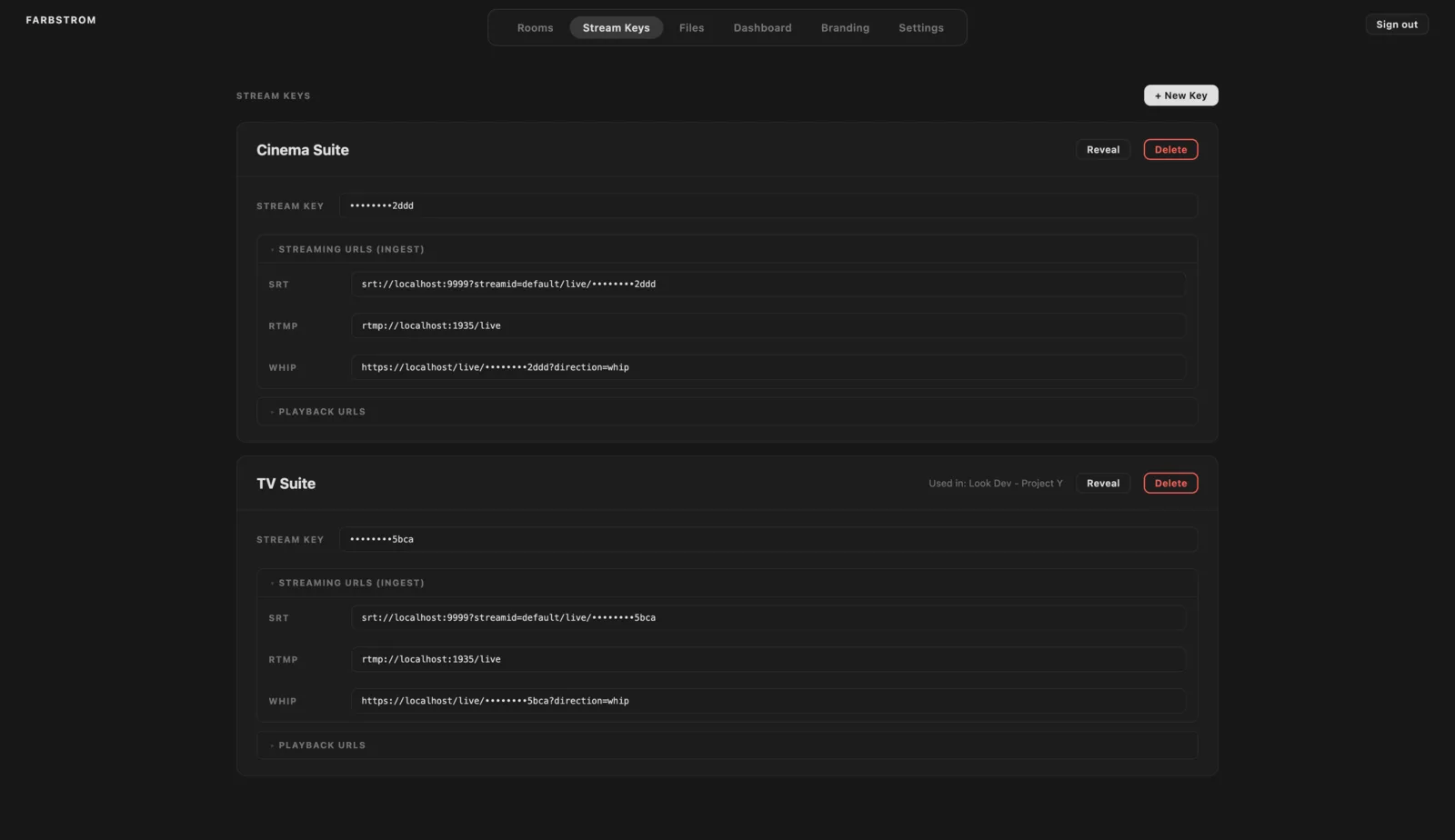Select the Stream Keys tab

coord(616,27)
